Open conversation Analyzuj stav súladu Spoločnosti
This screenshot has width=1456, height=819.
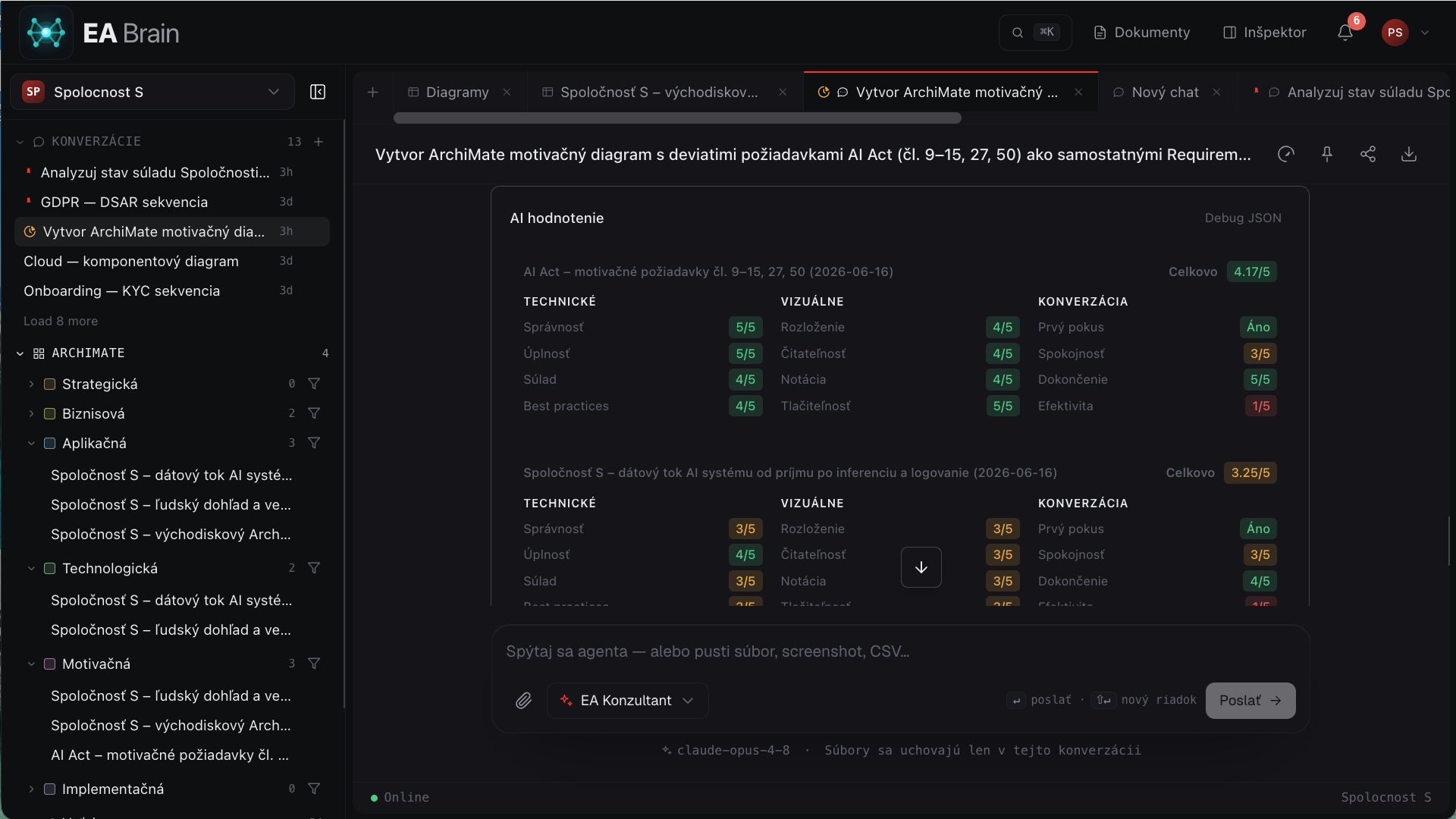click(172, 172)
